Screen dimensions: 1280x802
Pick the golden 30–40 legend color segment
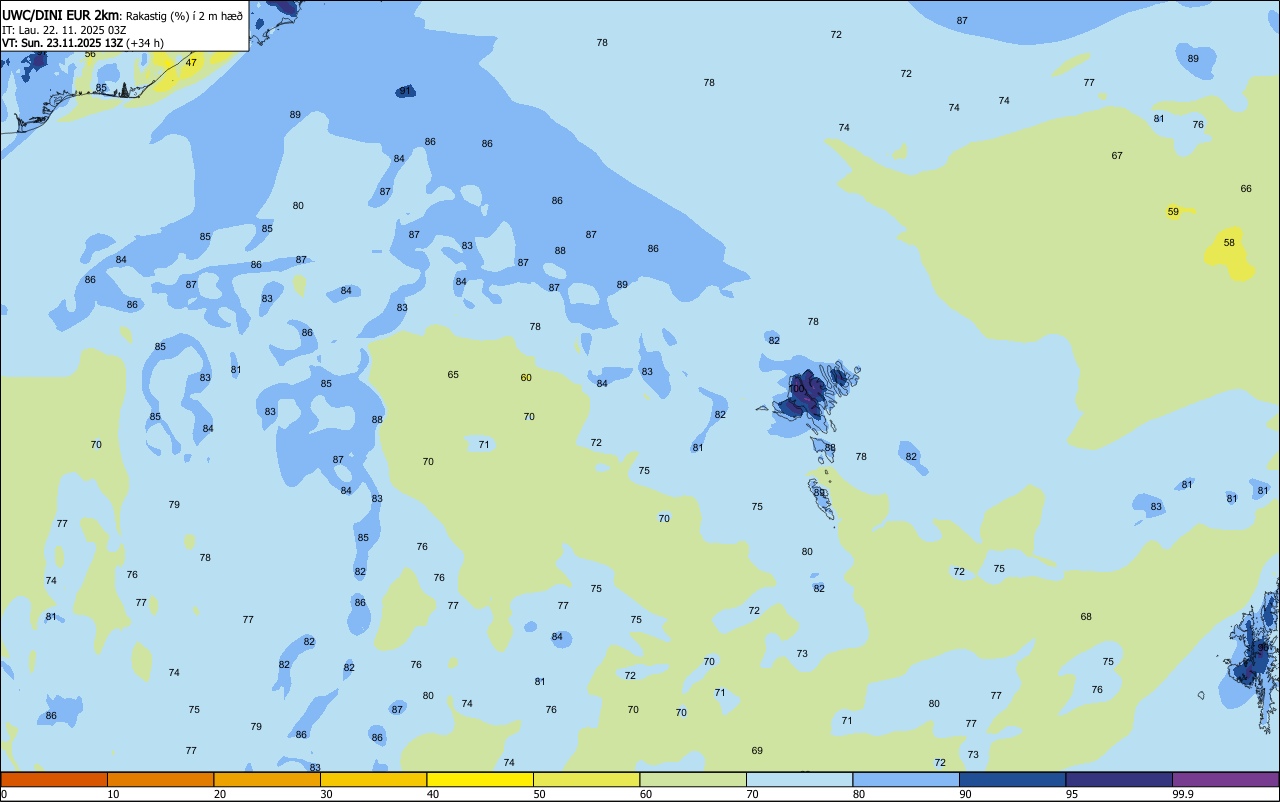point(373,779)
